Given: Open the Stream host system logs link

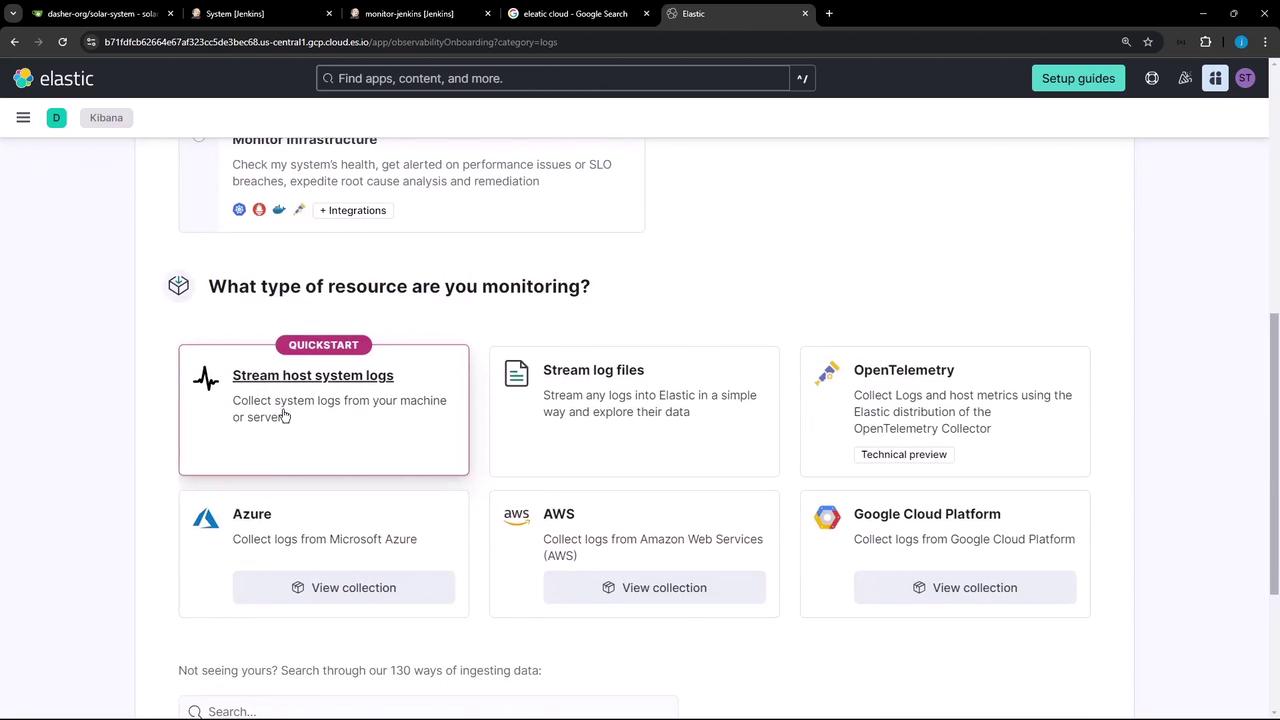Looking at the screenshot, I should coord(313,375).
